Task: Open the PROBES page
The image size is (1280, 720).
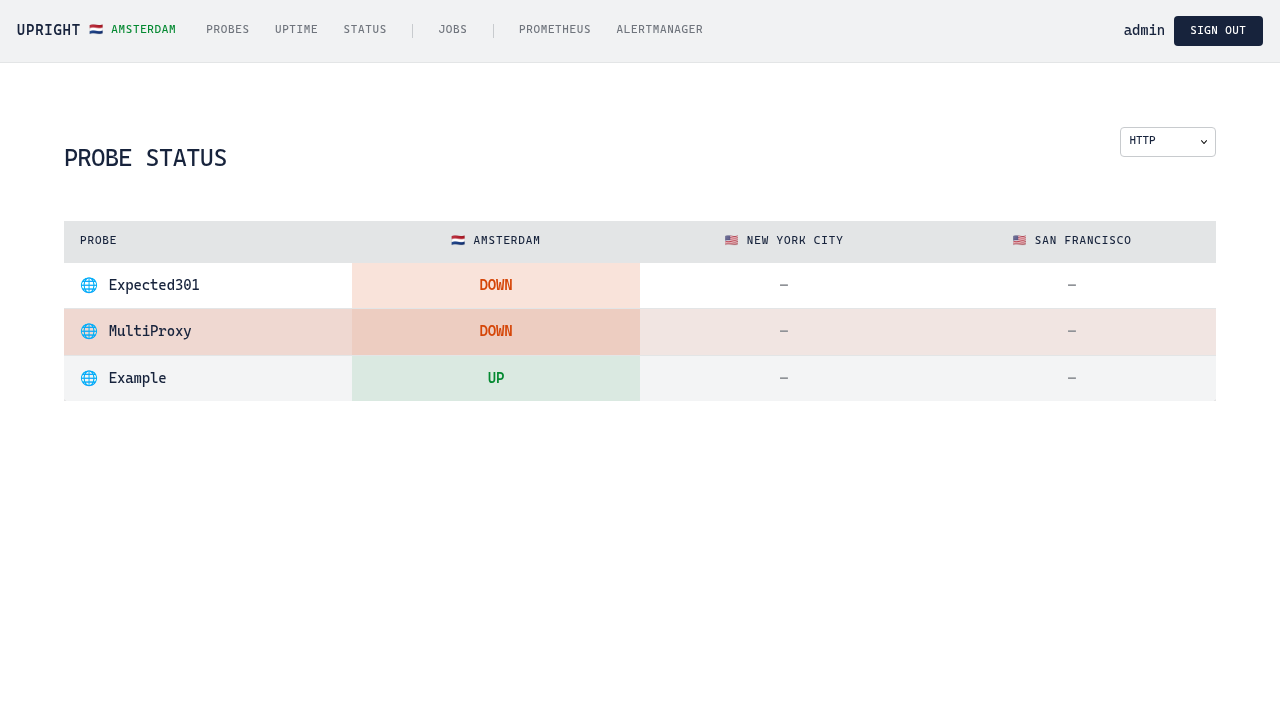Action: coord(227,29)
